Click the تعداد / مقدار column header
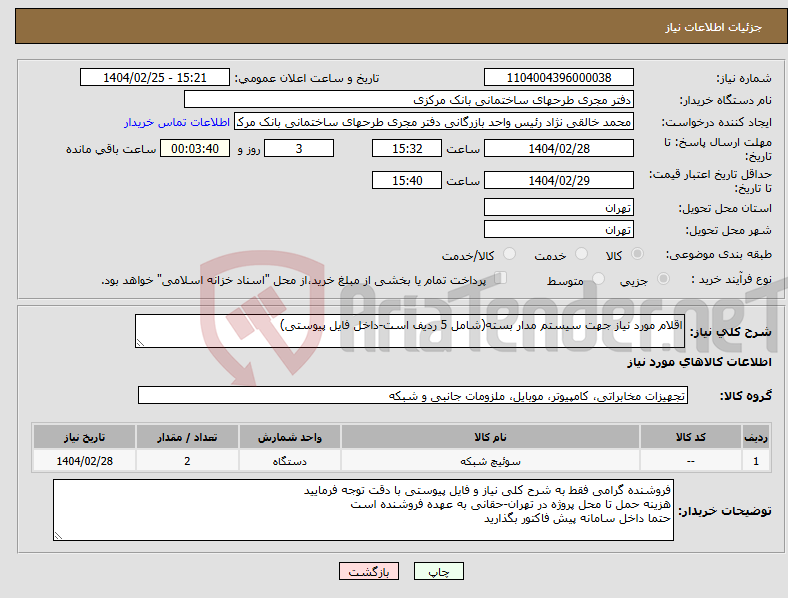This screenshot has width=788, height=598. coord(187,437)
